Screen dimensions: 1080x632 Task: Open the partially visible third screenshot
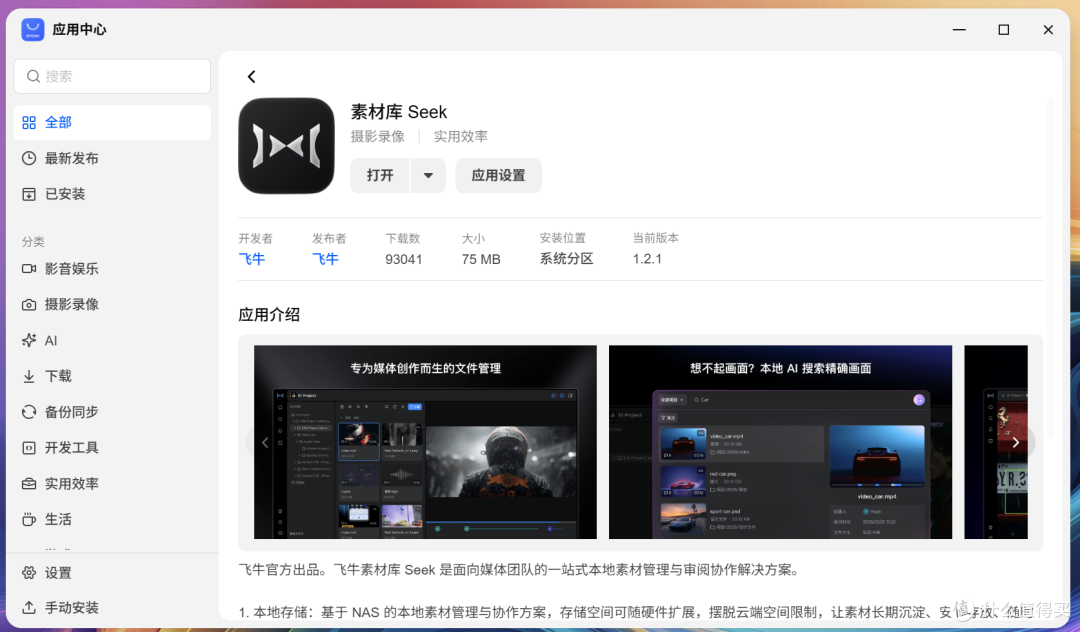coord(996,442)
